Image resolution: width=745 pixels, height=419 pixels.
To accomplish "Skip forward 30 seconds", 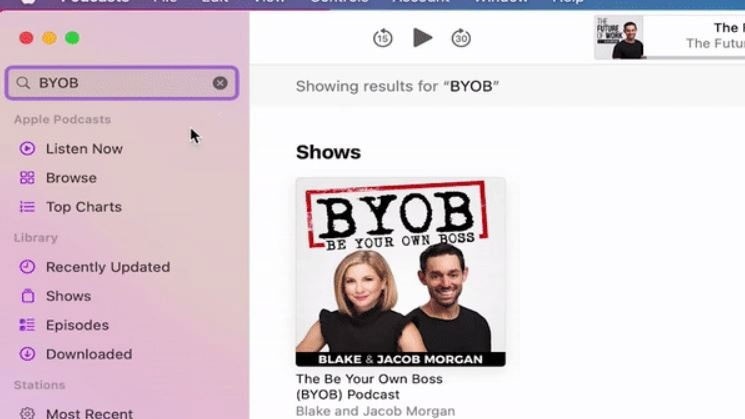I will pos(461,38).
